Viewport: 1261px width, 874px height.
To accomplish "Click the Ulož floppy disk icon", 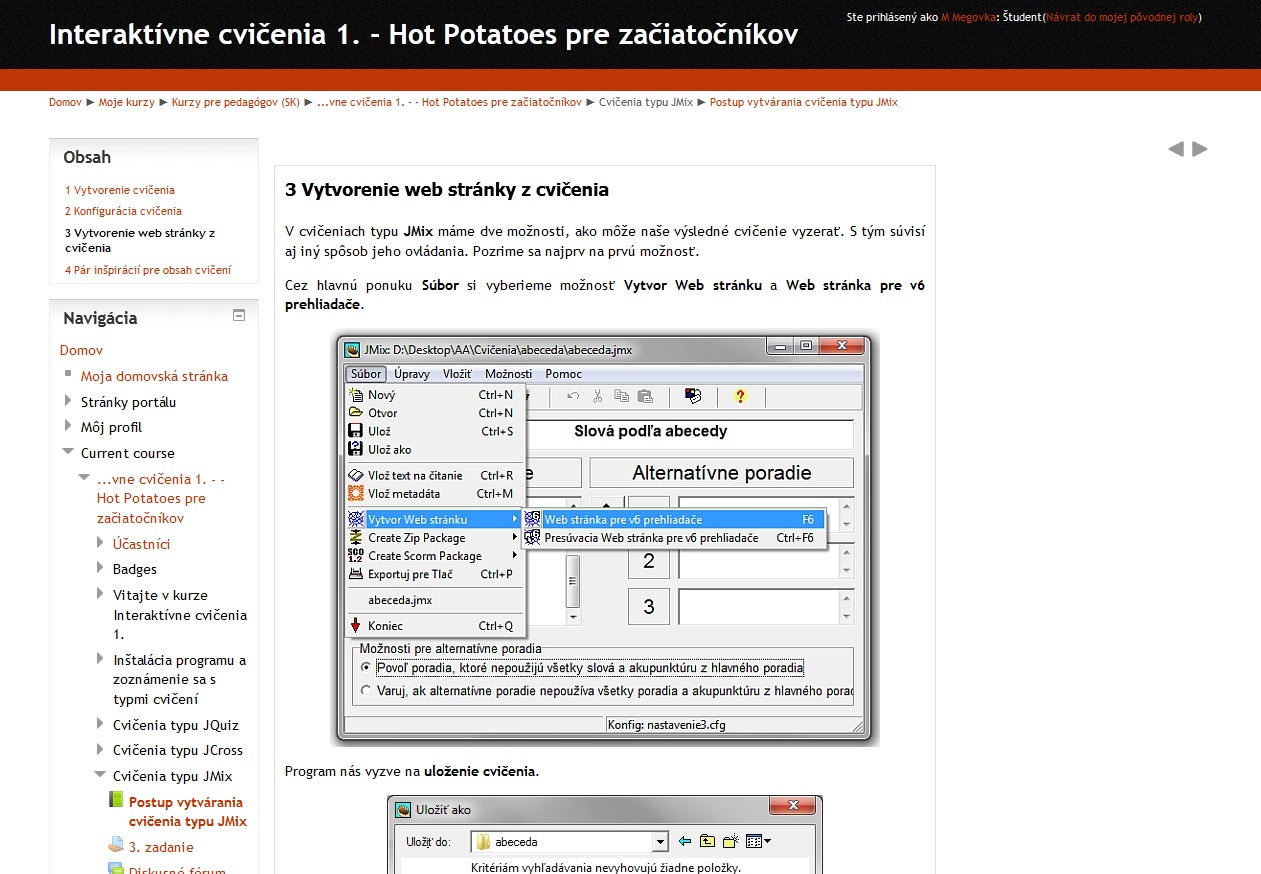I will coord(356,431).
